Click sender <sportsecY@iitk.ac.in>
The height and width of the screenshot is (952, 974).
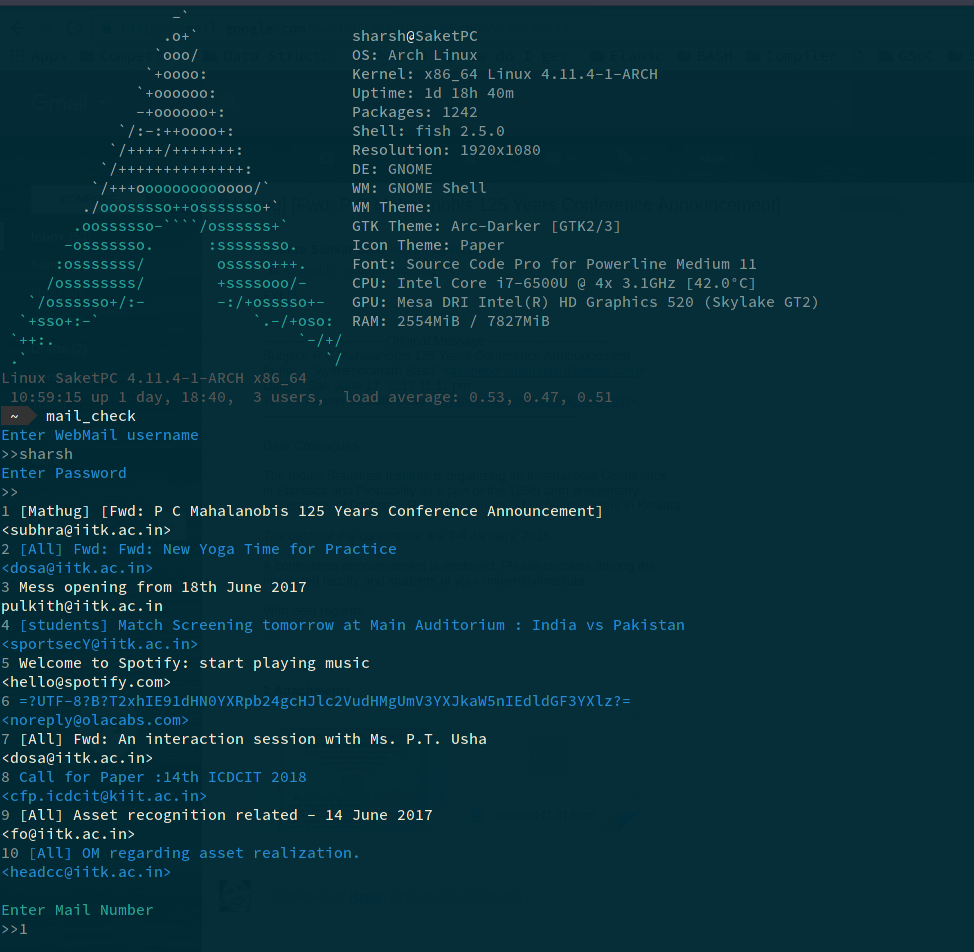pyautogui.click(x=100, y=644)
